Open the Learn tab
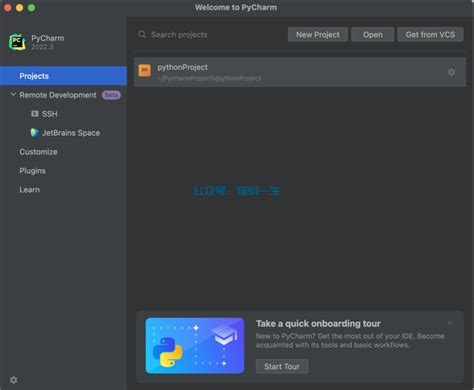Viewport: 474px width, 390px height. coord(29,190)
